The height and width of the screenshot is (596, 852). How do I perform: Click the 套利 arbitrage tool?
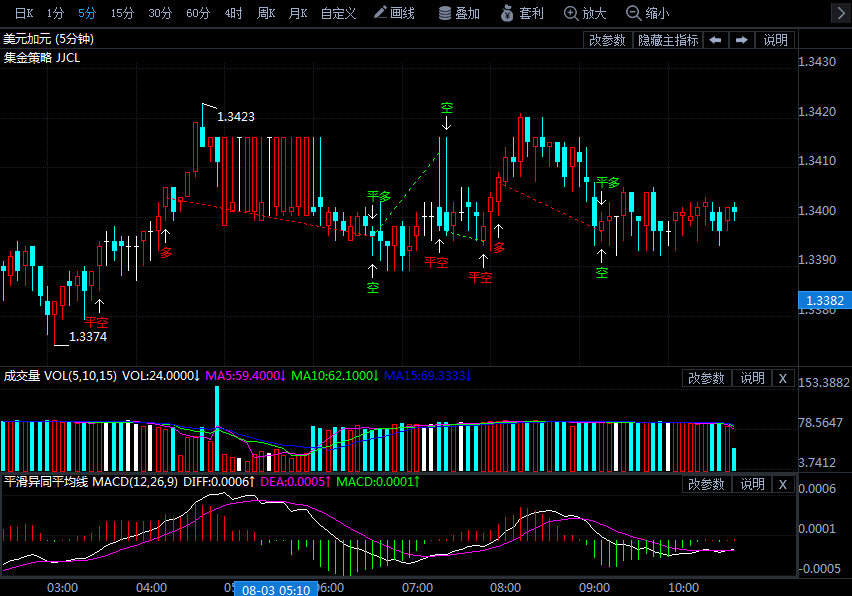click(521, 13)
